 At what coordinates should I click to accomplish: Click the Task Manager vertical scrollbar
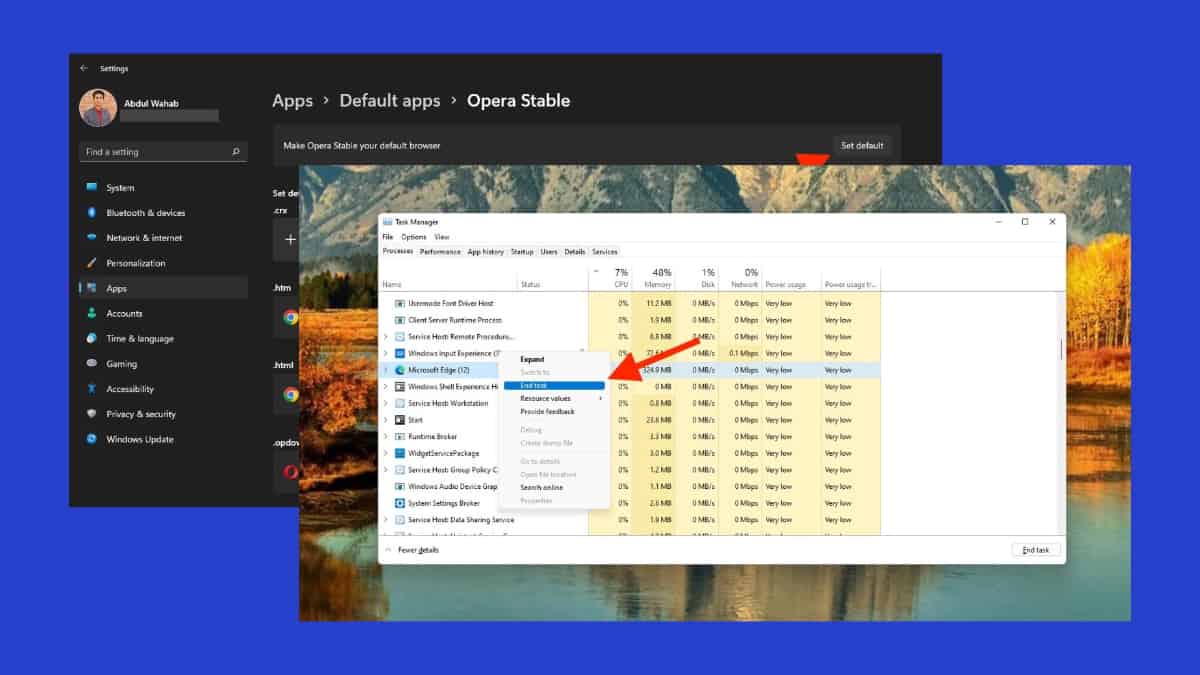pos(1061,350)
